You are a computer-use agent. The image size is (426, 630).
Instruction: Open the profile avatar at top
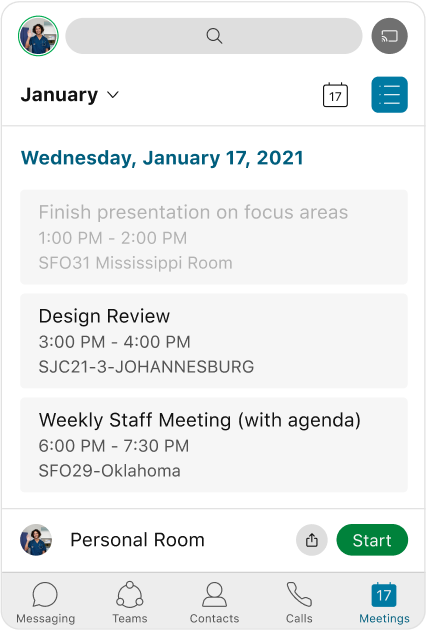pyautogui.click(x=38, y=36)
